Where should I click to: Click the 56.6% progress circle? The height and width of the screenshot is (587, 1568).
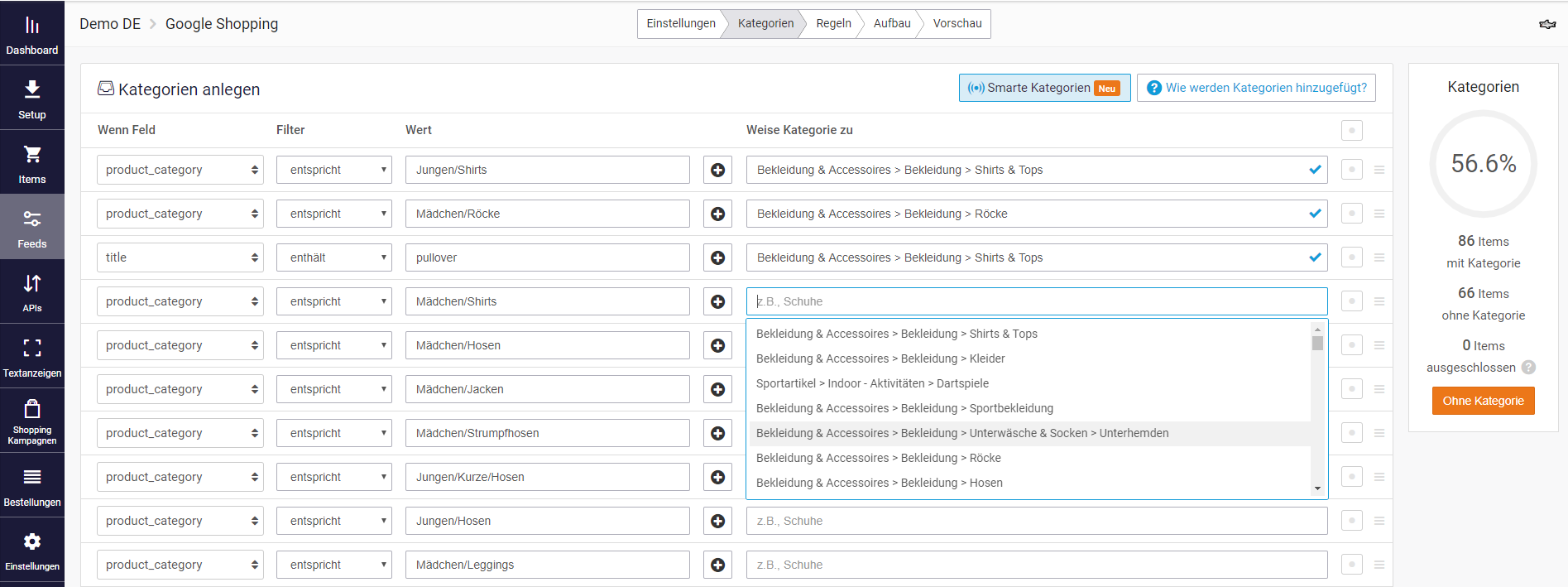pyautogui.click(x=1483, y=163)
